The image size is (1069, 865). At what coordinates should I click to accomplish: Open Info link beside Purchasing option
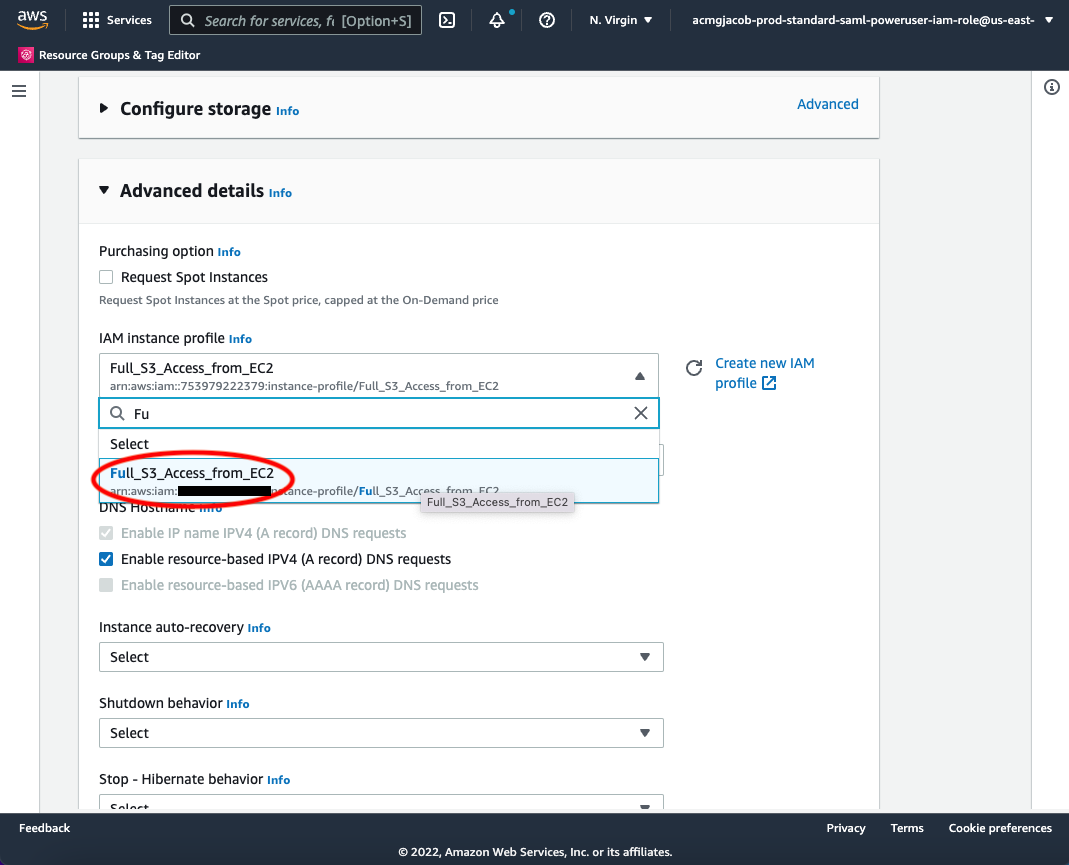pyautogui.click(x=229, y=252)
